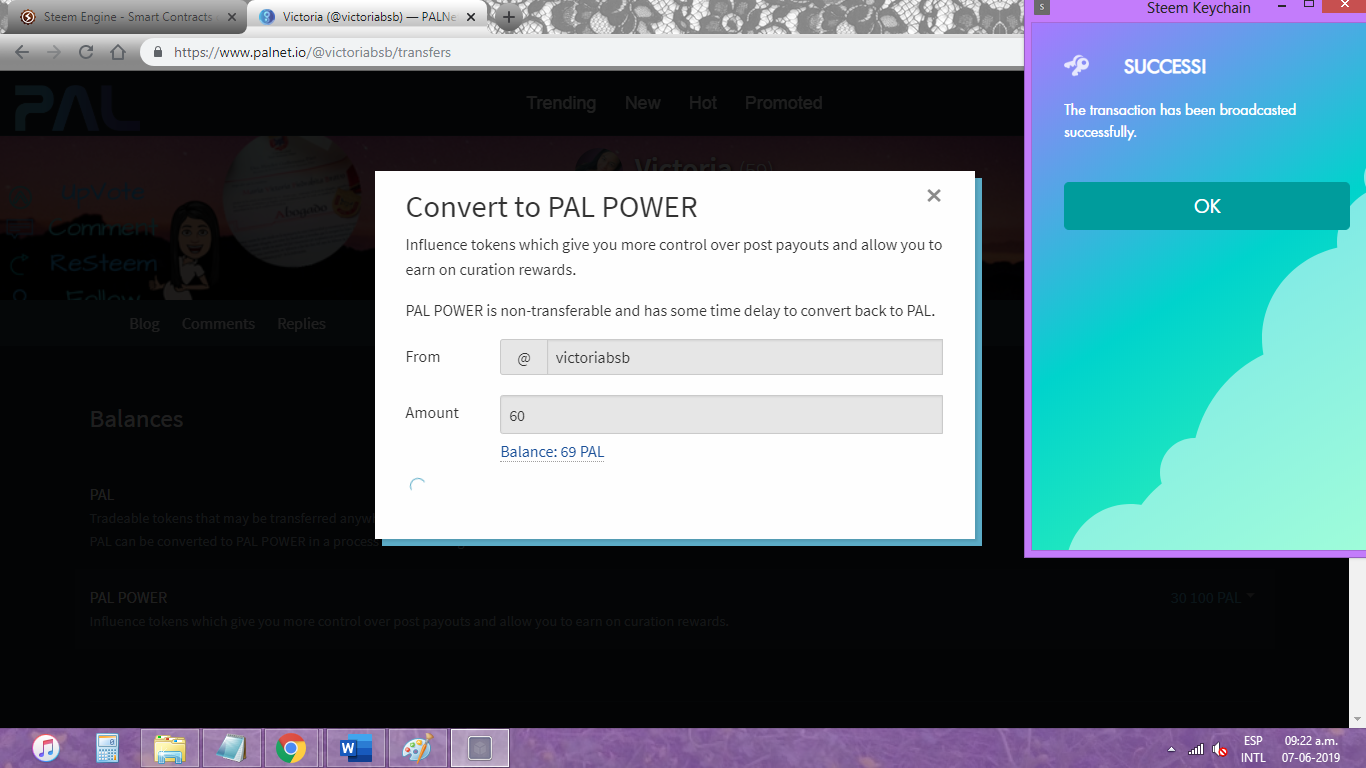Click the ESP INTL language indicator
Screen dimensions: 1366x768
tap(1253, 749)
